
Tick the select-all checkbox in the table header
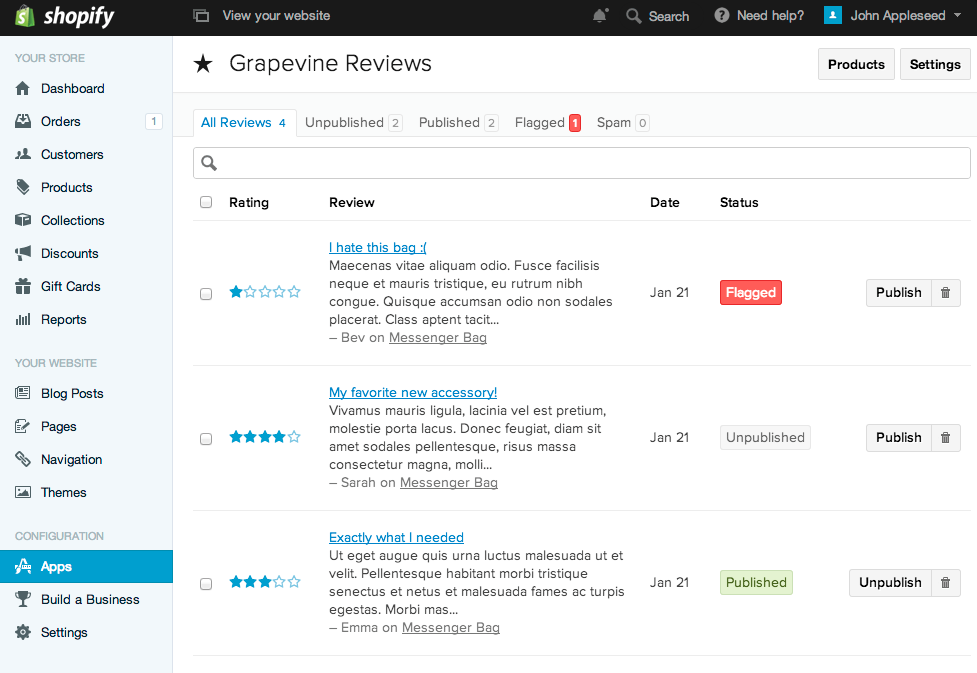(206, 202)
